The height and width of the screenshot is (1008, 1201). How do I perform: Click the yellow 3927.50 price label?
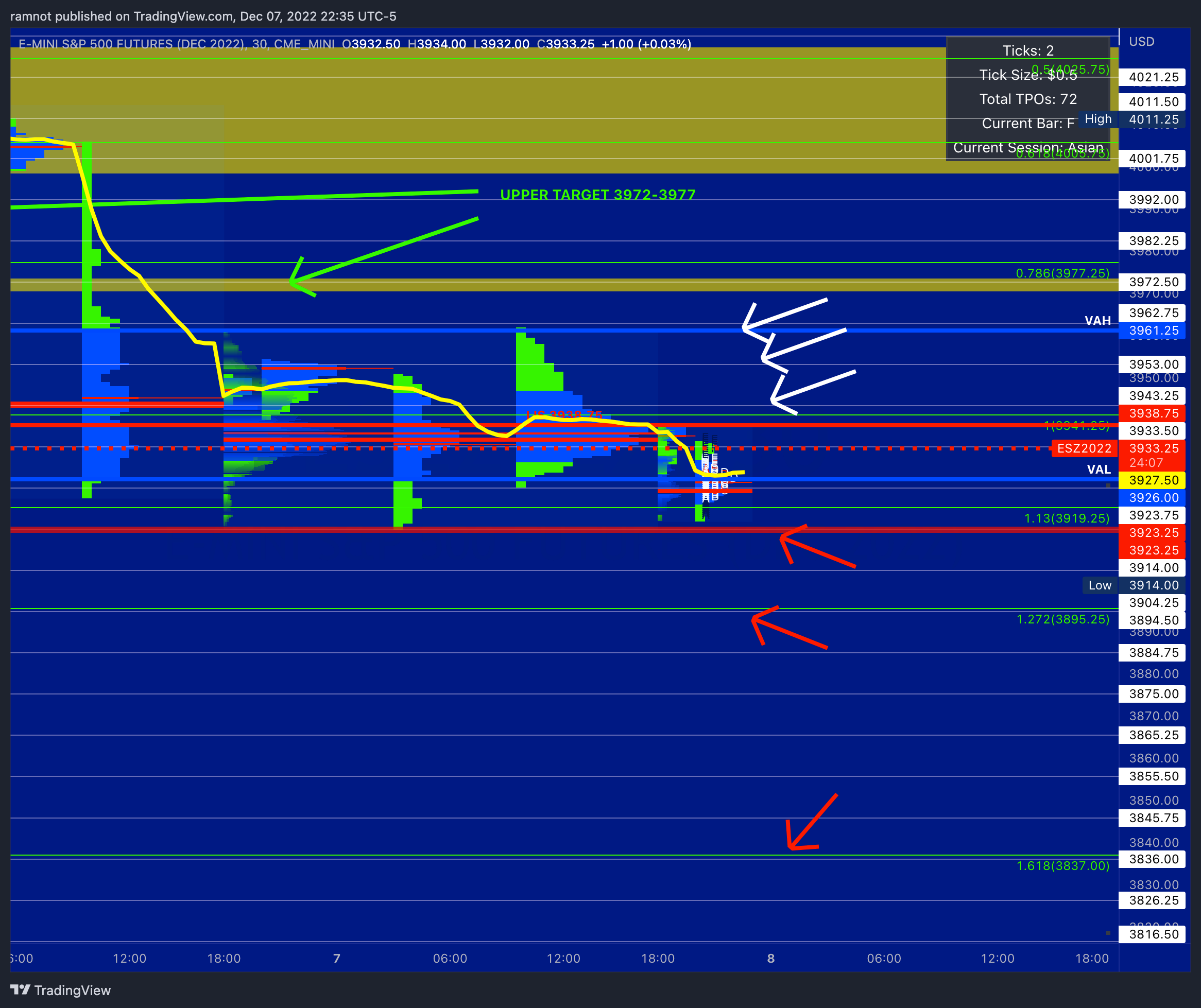pyautogui.click(x=1153, y=480)
